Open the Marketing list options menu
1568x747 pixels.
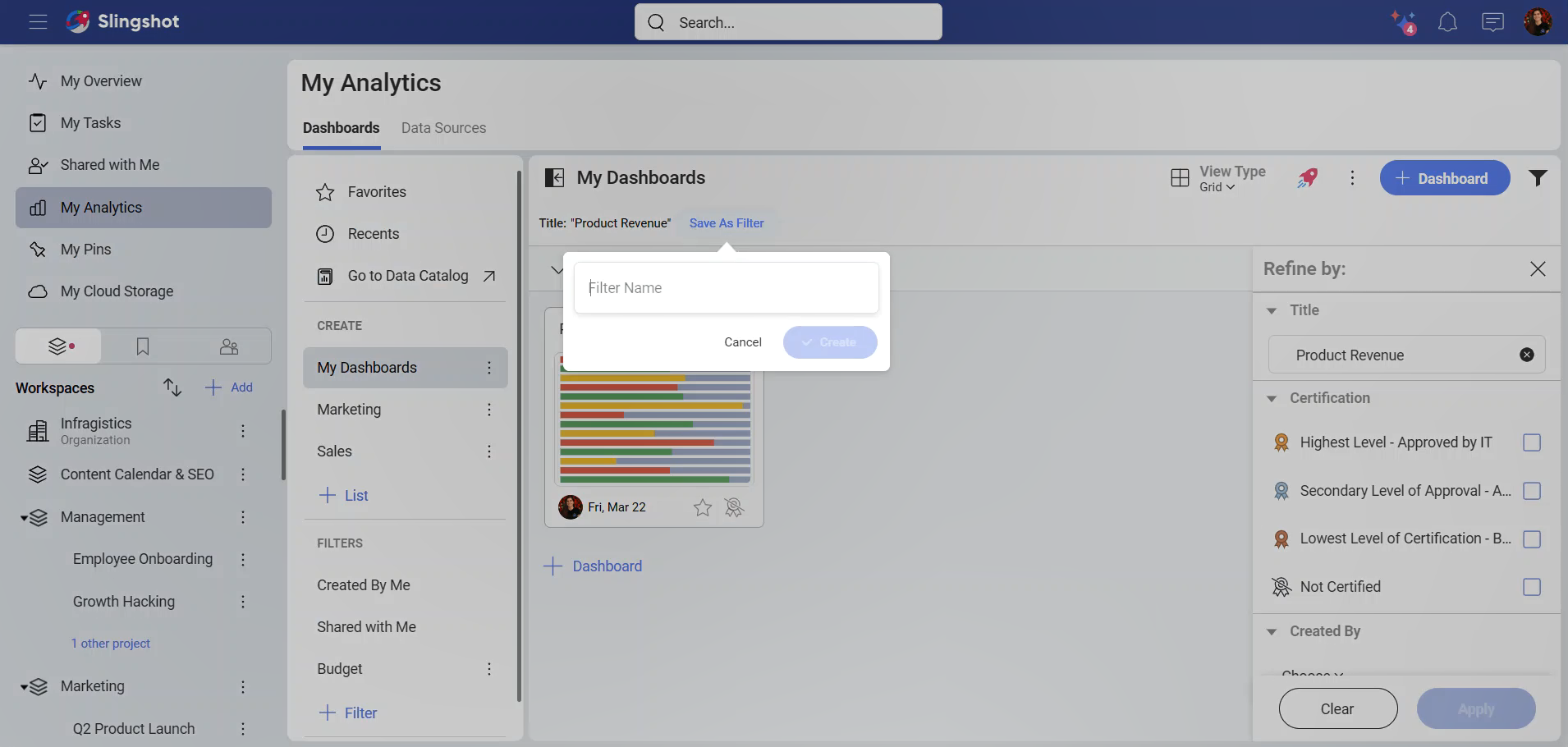(489, 410)
